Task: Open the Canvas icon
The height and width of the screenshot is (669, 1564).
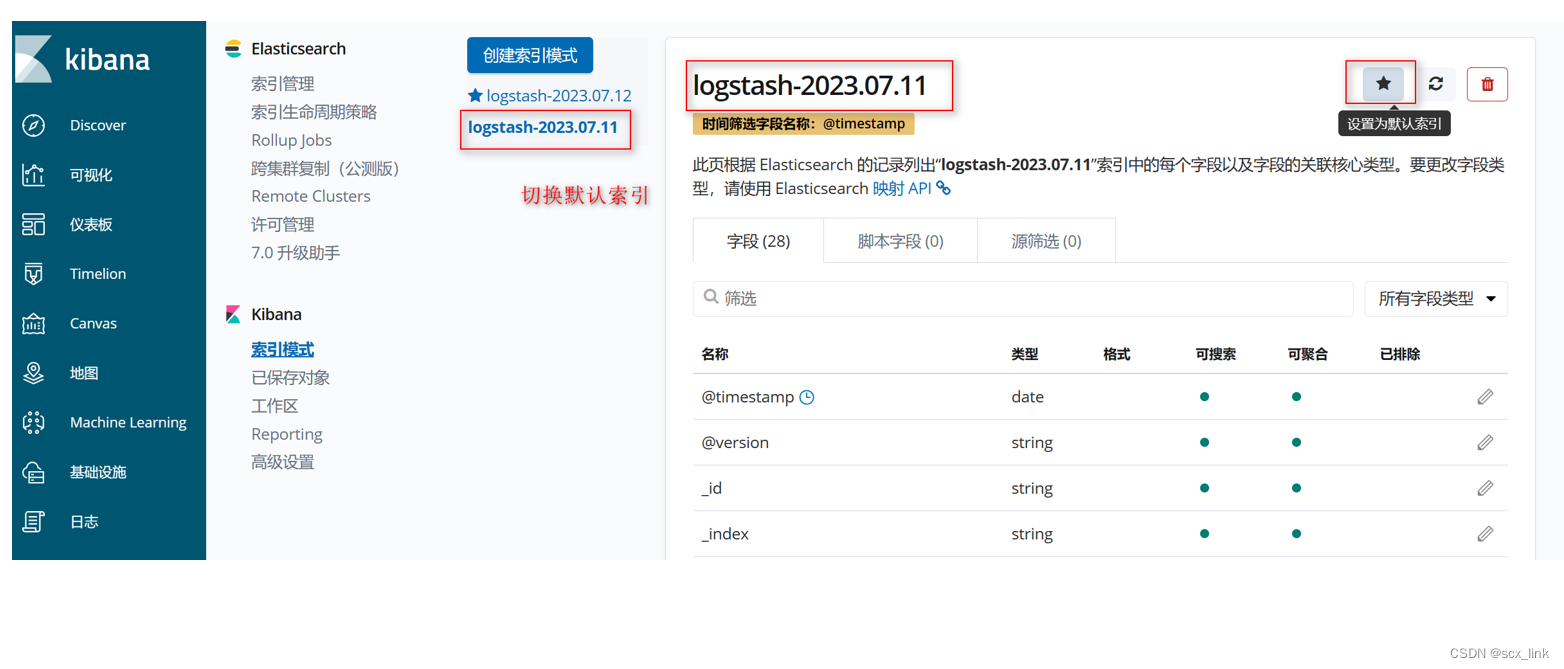Action: click(34, 323)
